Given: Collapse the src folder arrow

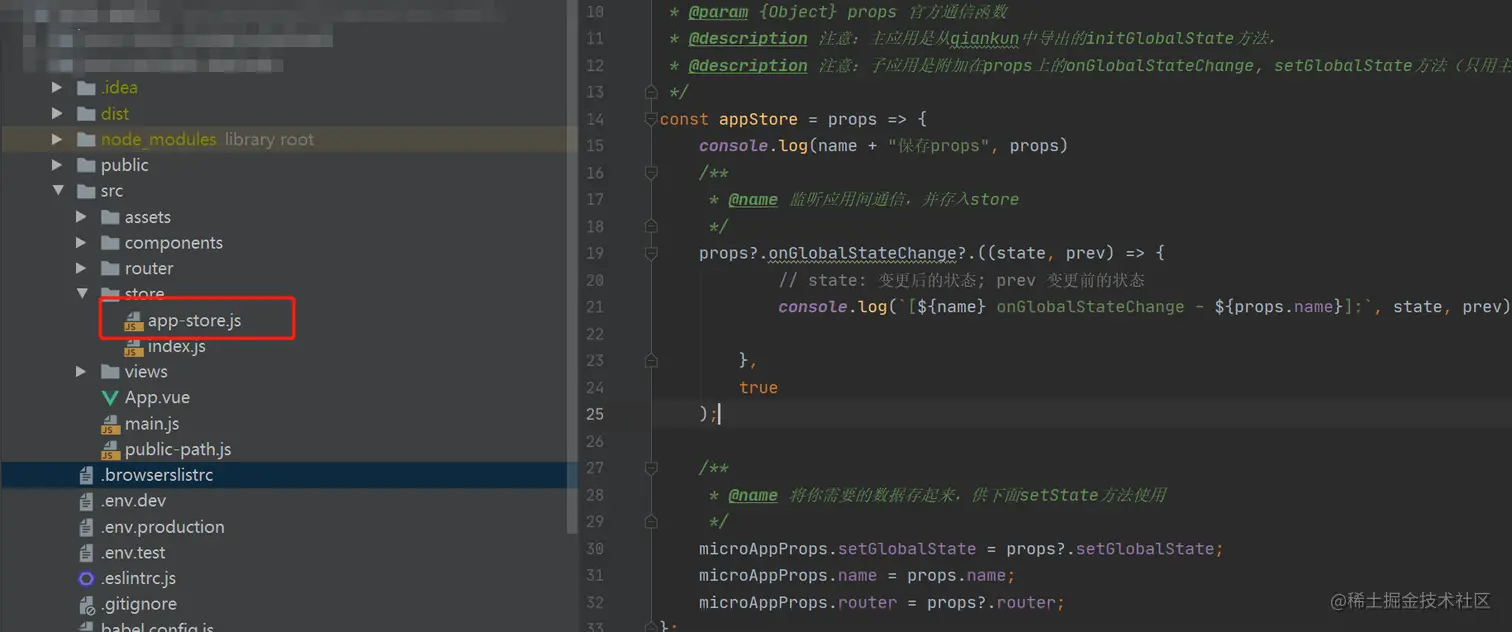Looking at the screenshot, I should 57,191.
